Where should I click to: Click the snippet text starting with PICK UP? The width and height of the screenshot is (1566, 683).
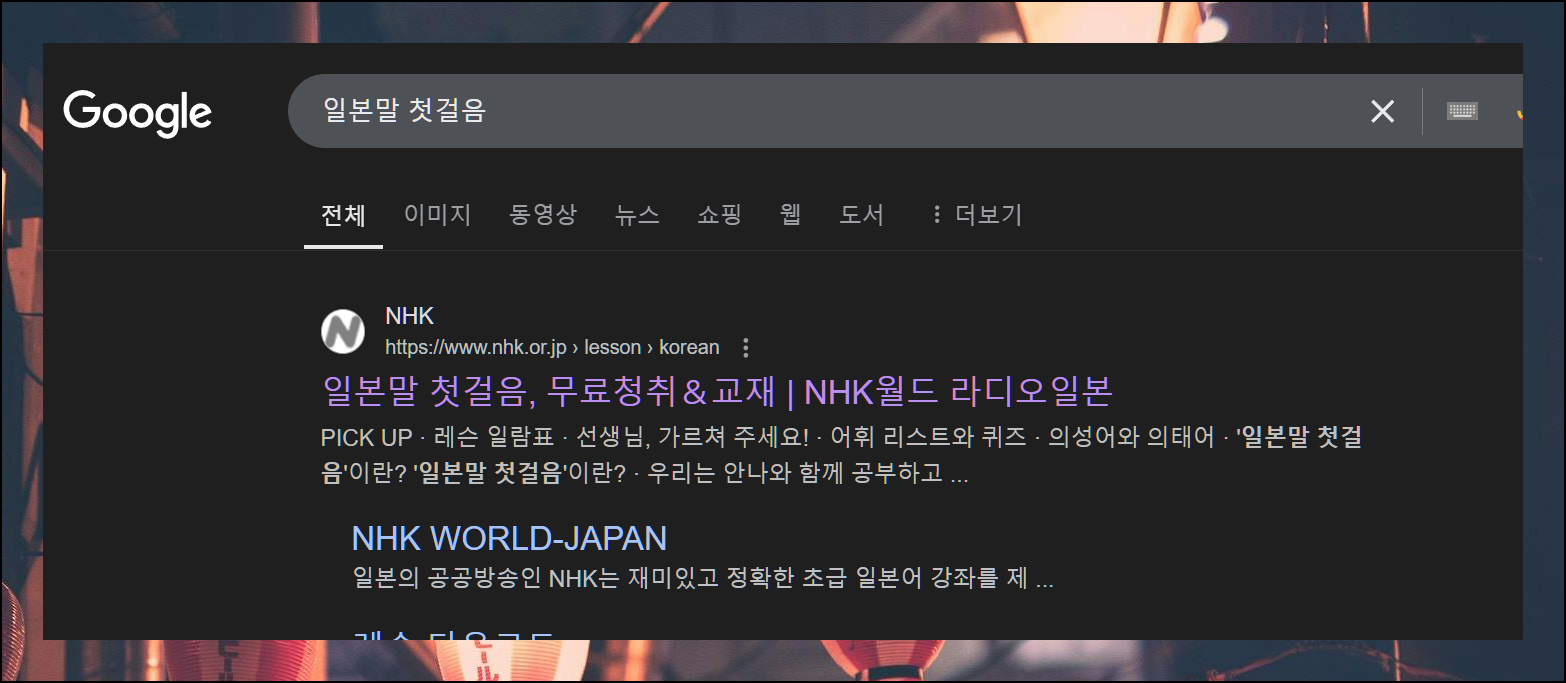pos(842,455)
